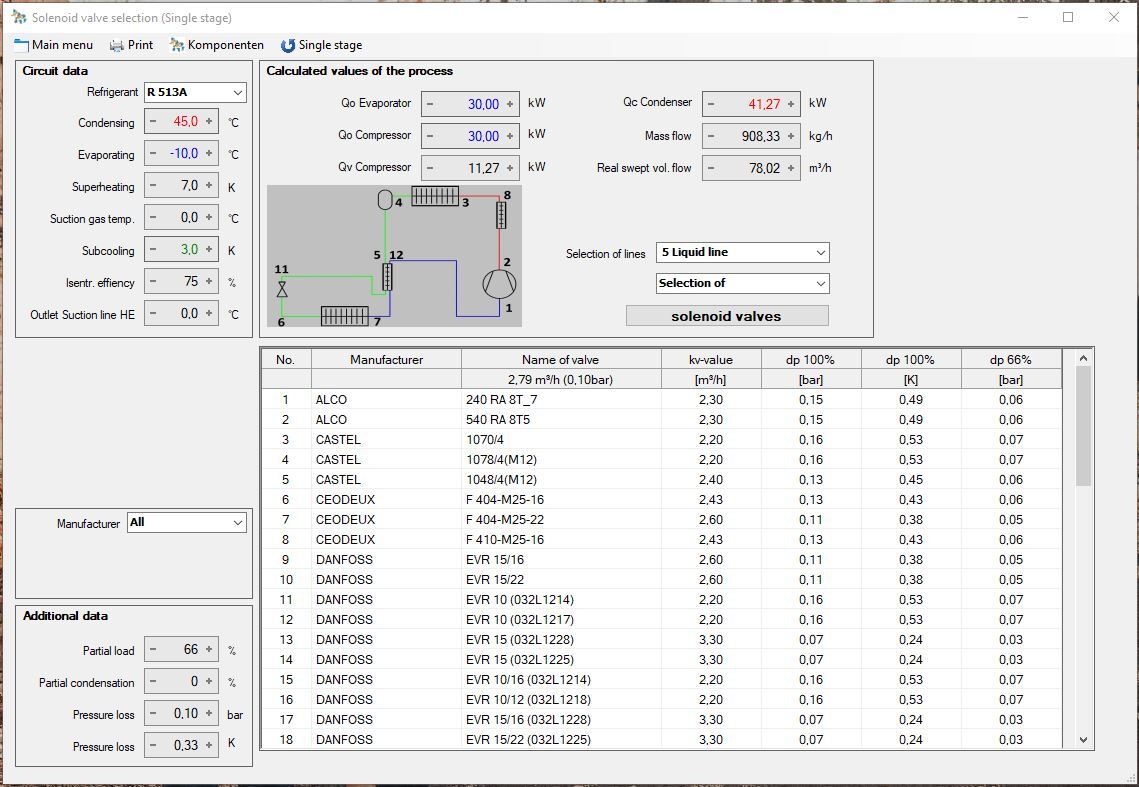Decrease Evaporating temperature with minus

pyautogui.click(x=153, y=153)
